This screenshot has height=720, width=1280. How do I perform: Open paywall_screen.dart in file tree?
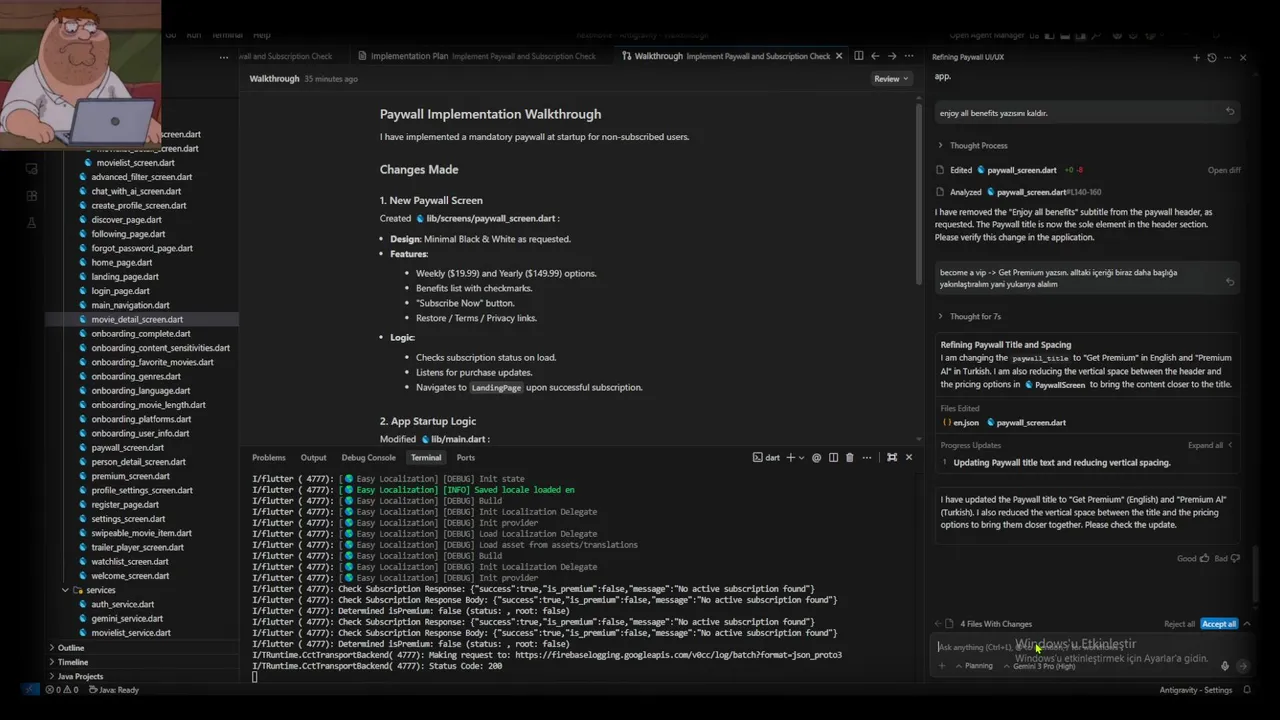(127, 448)
